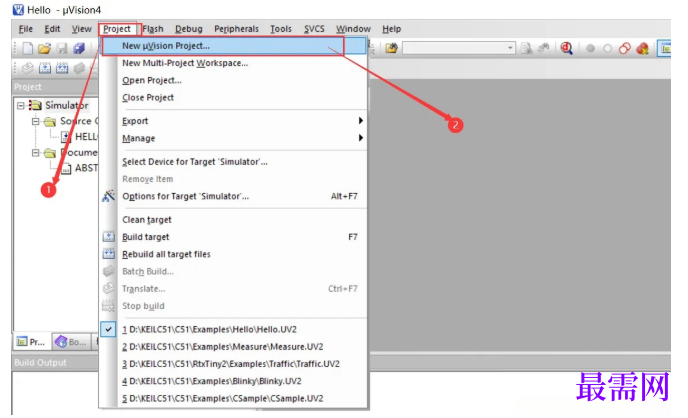Open the Peripherals menu
The width and height of the screenshot is (688, 418).
click(x=236, y=29)
